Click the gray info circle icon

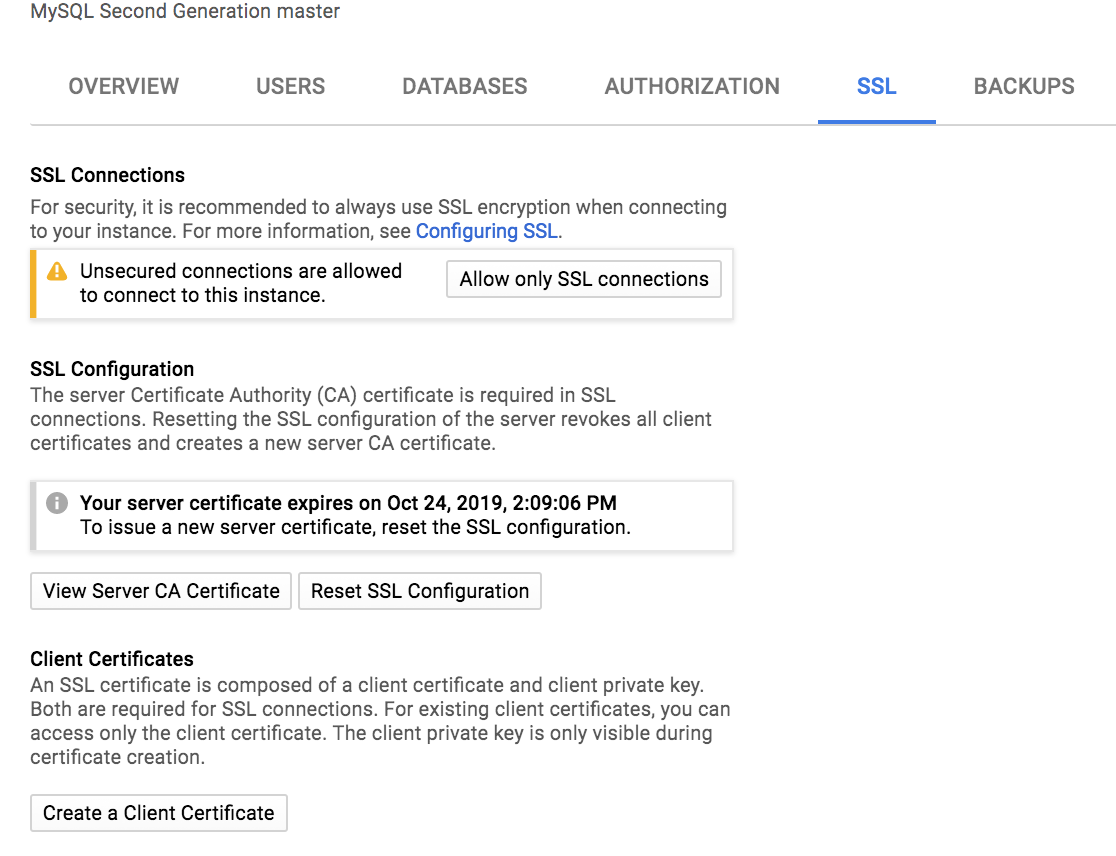coord(58,503)
